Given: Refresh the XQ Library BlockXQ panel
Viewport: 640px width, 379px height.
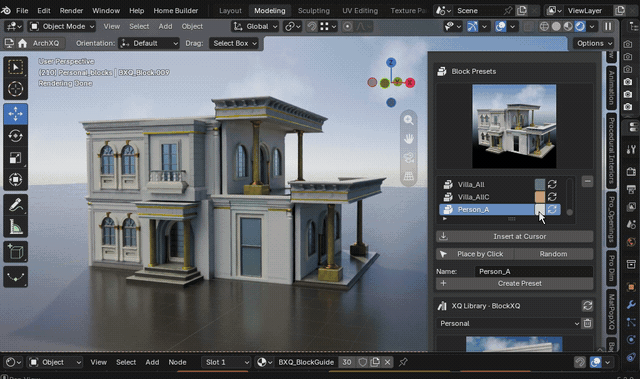Looking at the screenshot, I should coord(587,306).
